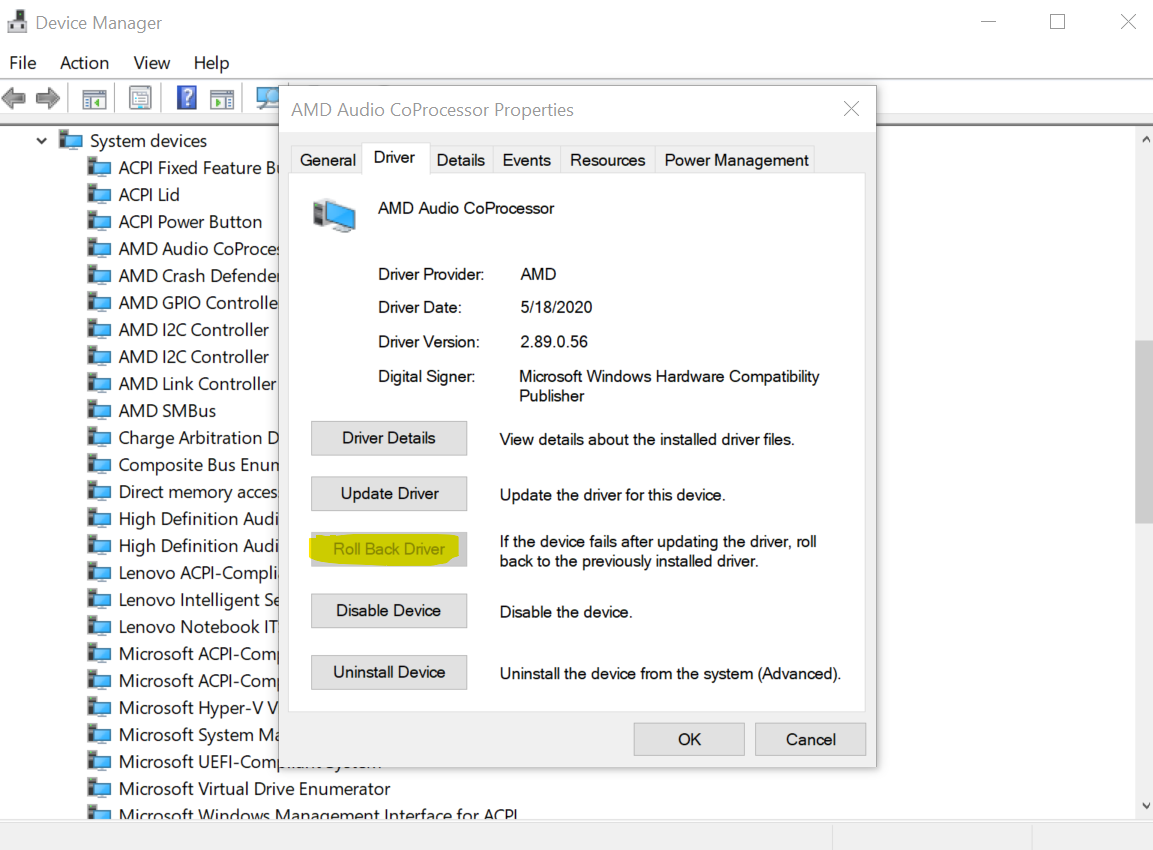This screenshot has height=850, width=1153.
Task: Click the Action Pane toolbar icon
Action: 222,98
